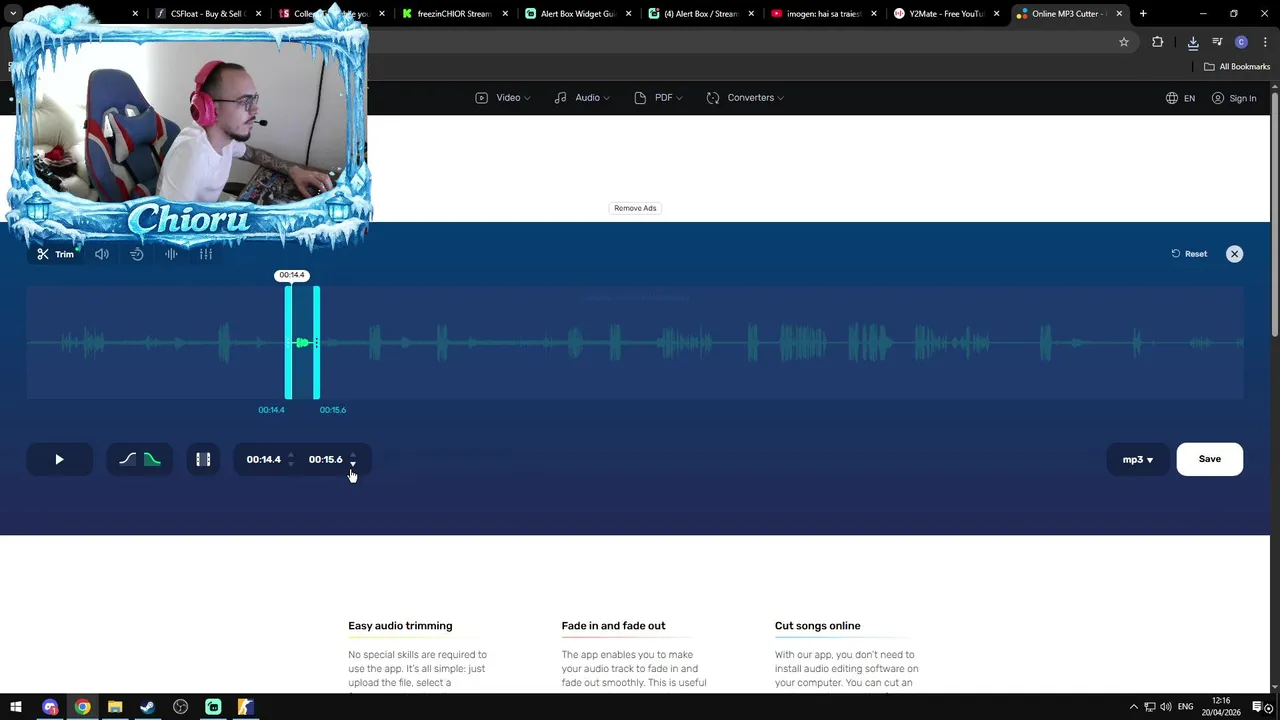Save the trimmed audio

pos(1210,459)
